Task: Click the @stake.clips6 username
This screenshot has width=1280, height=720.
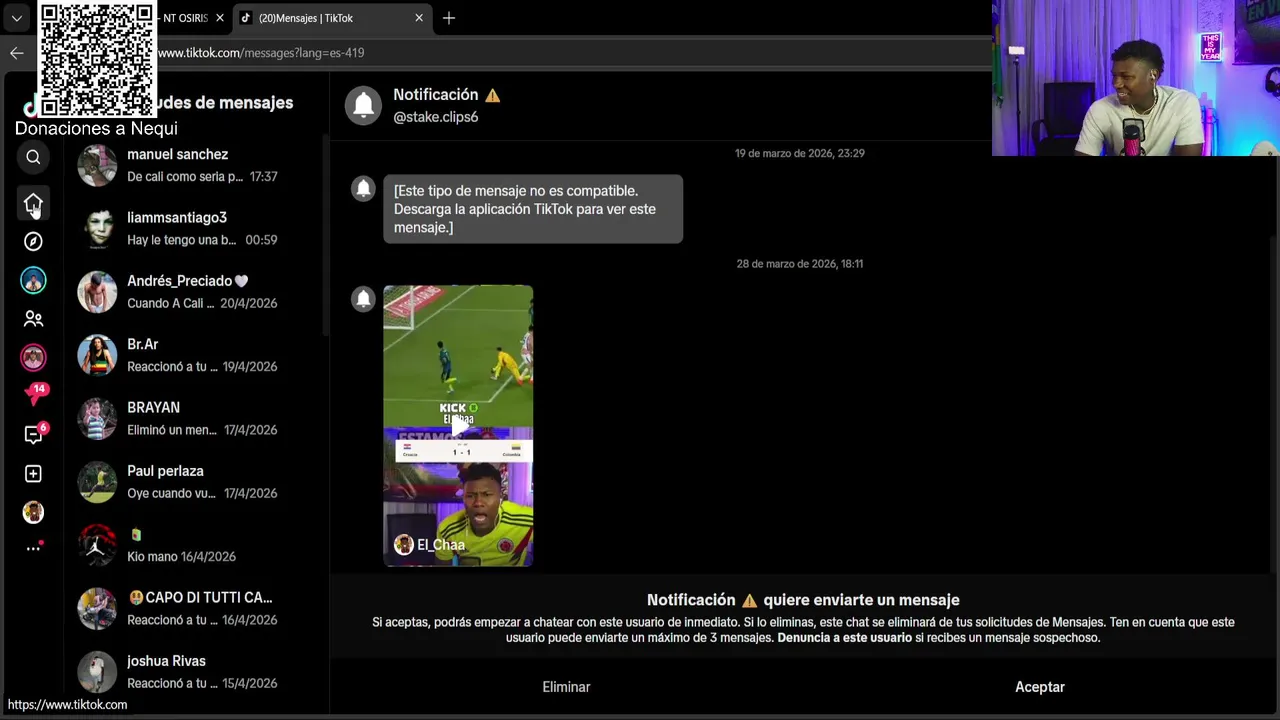Action: tap(435, 117)
